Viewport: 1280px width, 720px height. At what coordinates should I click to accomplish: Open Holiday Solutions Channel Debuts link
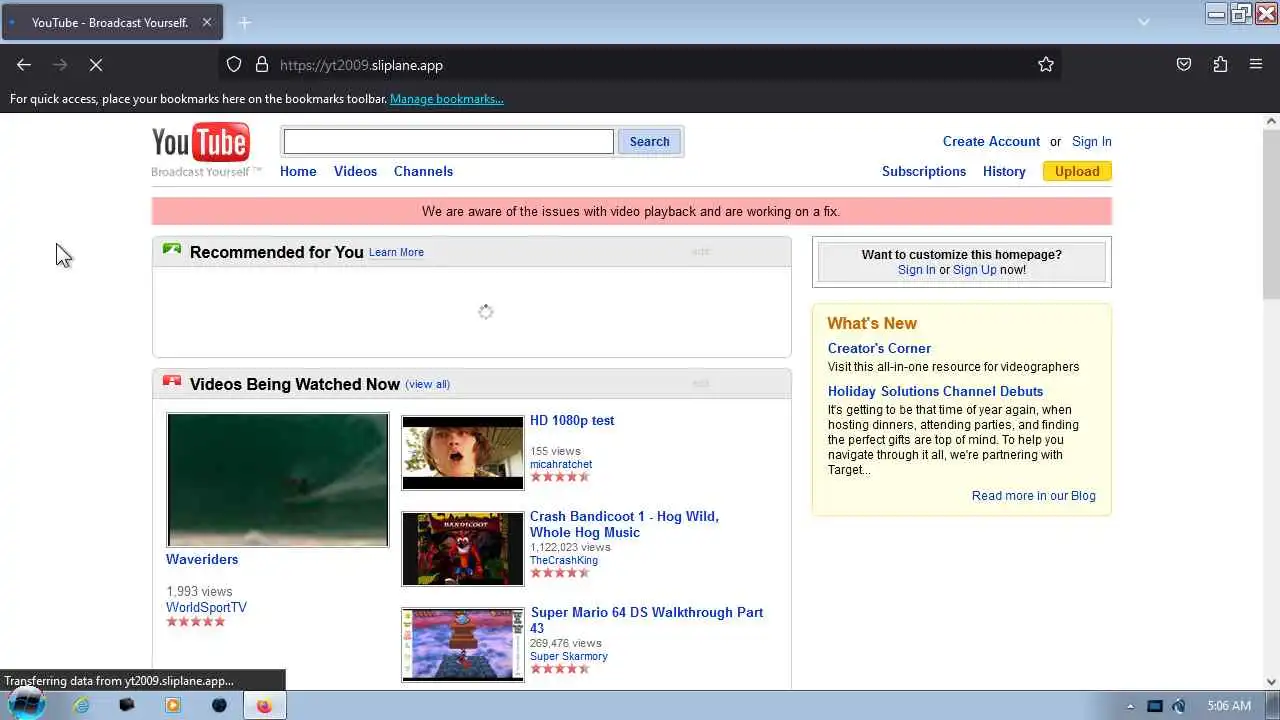tap(935, 391)
